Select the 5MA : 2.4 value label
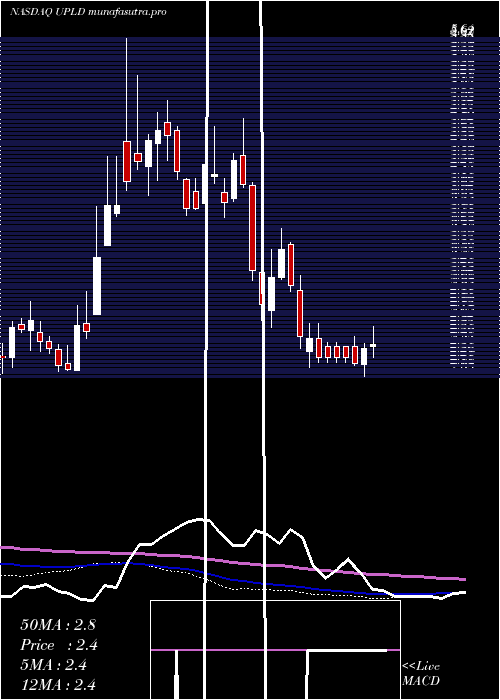 [53, 665]
